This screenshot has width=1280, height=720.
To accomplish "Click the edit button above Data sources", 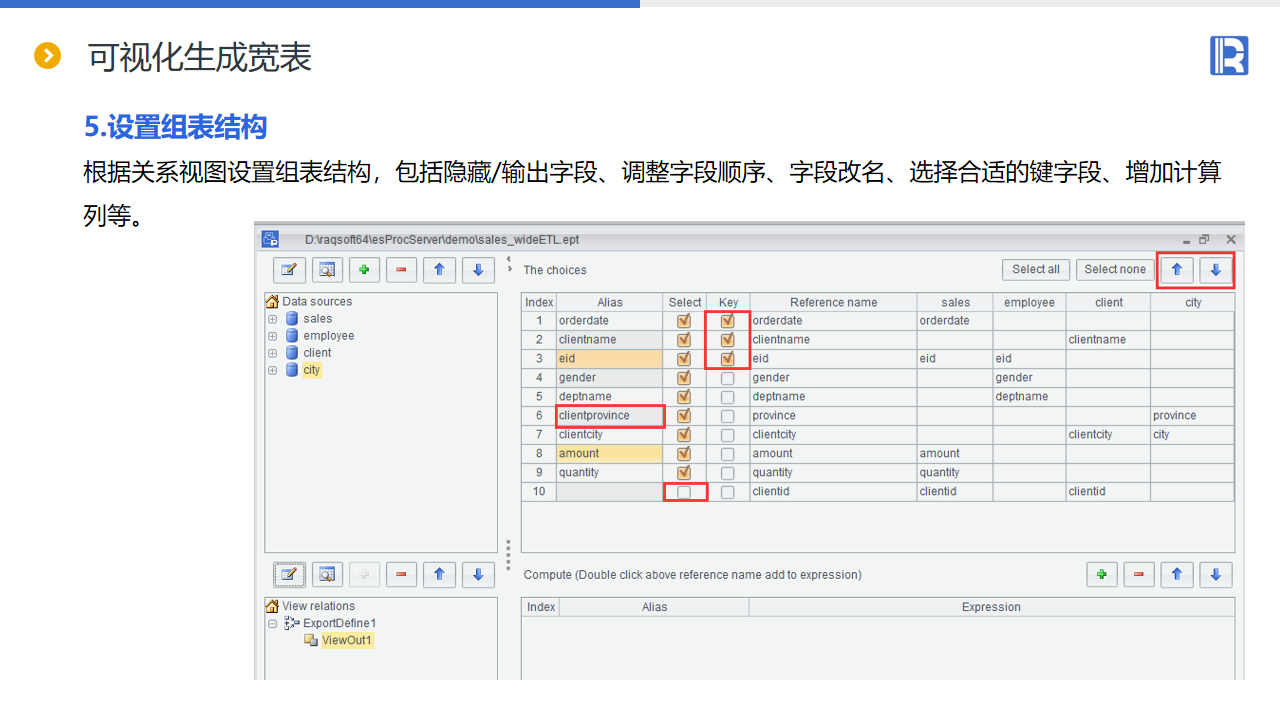I will pyautogui.click(x=289, y=269).
